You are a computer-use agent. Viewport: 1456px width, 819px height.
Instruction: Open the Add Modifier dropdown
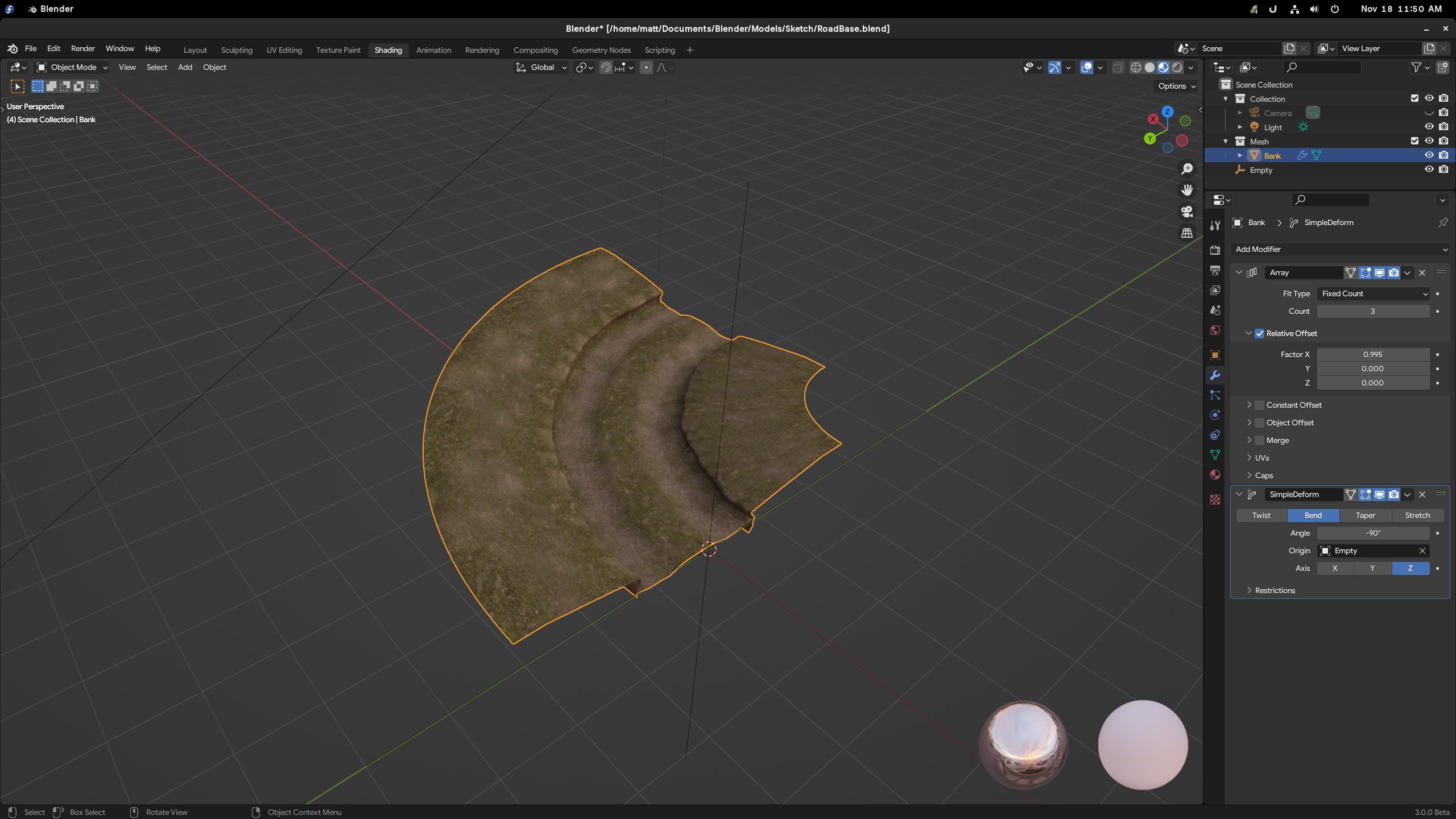(1340, 249)
